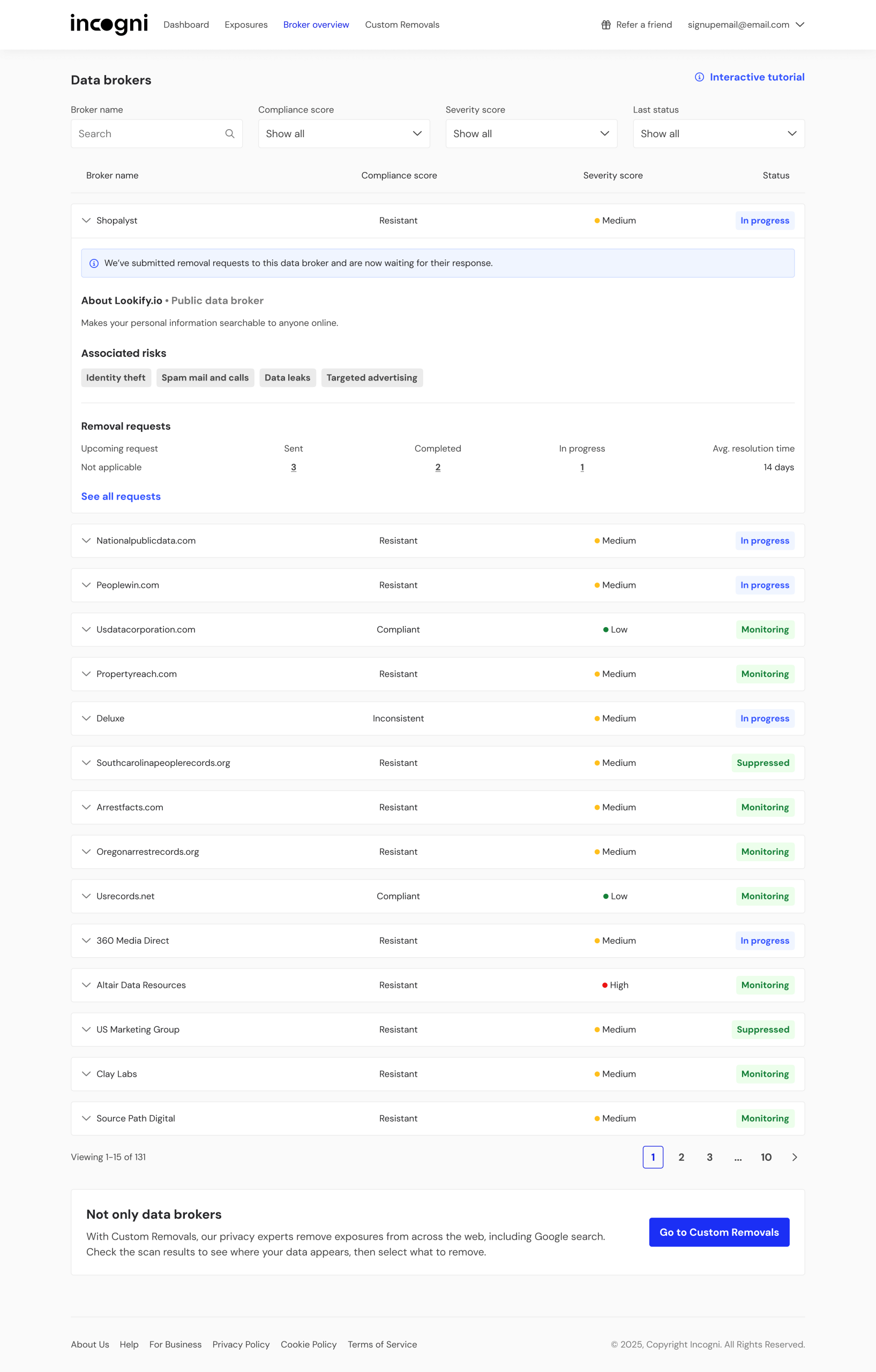Expand the Arrestfacts.com row
Screen dimensions: 876x1372
pyautogui.click(x=86, y=807)
